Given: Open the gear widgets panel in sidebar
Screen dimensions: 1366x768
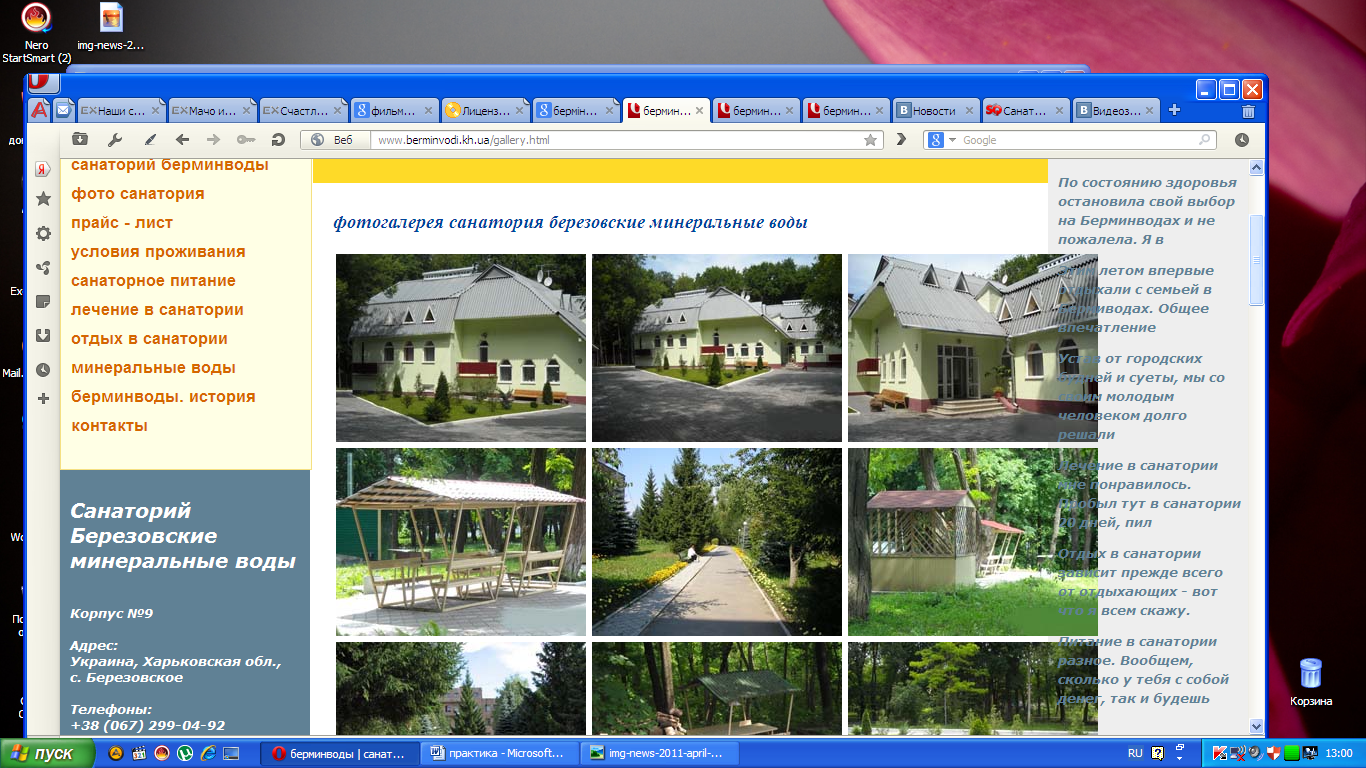Looking at the screenshot, I should 43,233.
